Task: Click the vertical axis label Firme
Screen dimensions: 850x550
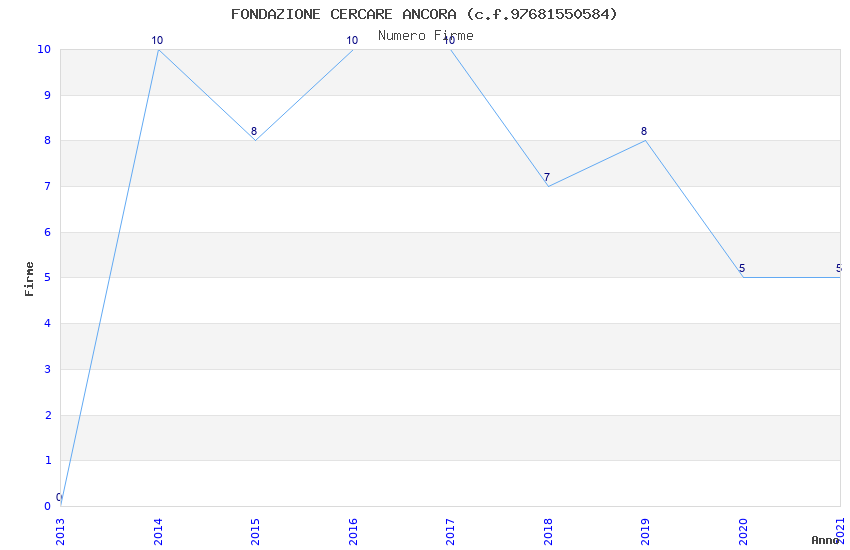Action: click(x=29, y=279)
